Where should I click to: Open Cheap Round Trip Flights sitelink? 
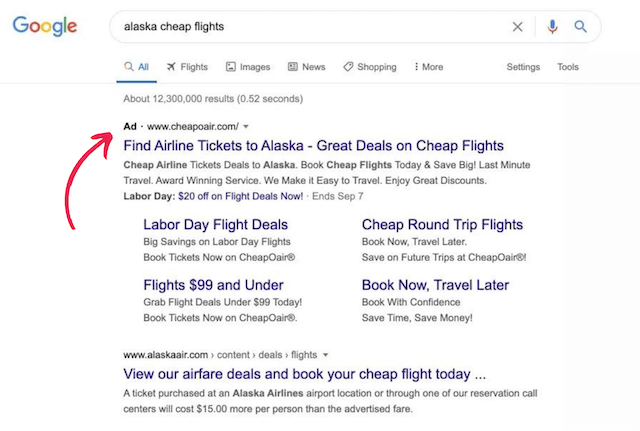point(442,225)
